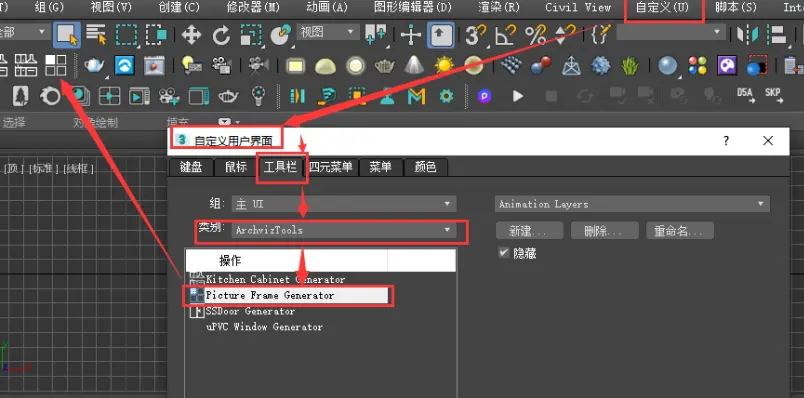This screenshot has width=804, height=398.
Task: Activate the Select and Place tool
Action: click(x=281, y=35)
